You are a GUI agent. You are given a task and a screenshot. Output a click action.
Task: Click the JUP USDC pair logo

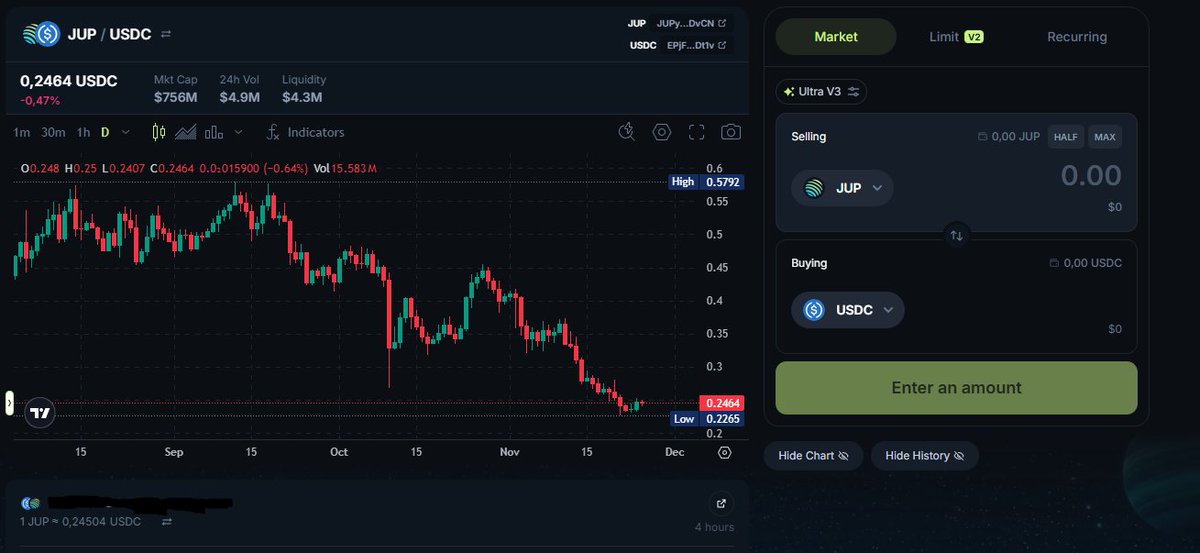click(x=42, y=34)
